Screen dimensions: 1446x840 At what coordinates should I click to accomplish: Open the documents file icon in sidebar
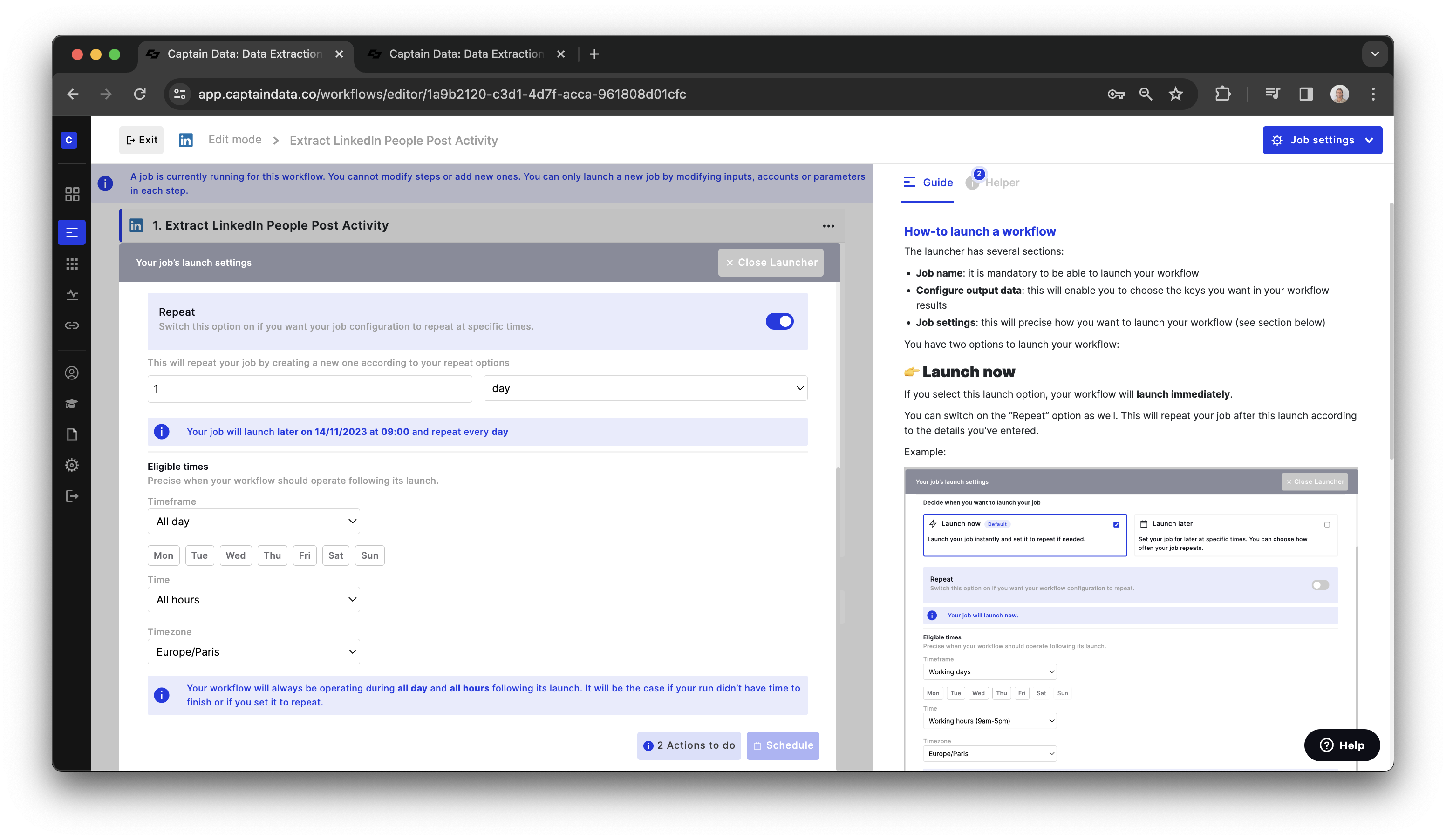(72, 434)
